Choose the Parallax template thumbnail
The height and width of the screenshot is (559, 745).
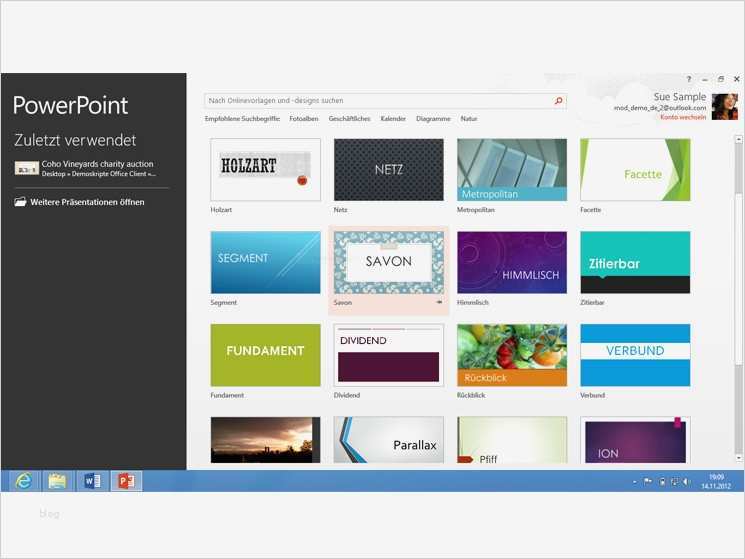point(389,440)
